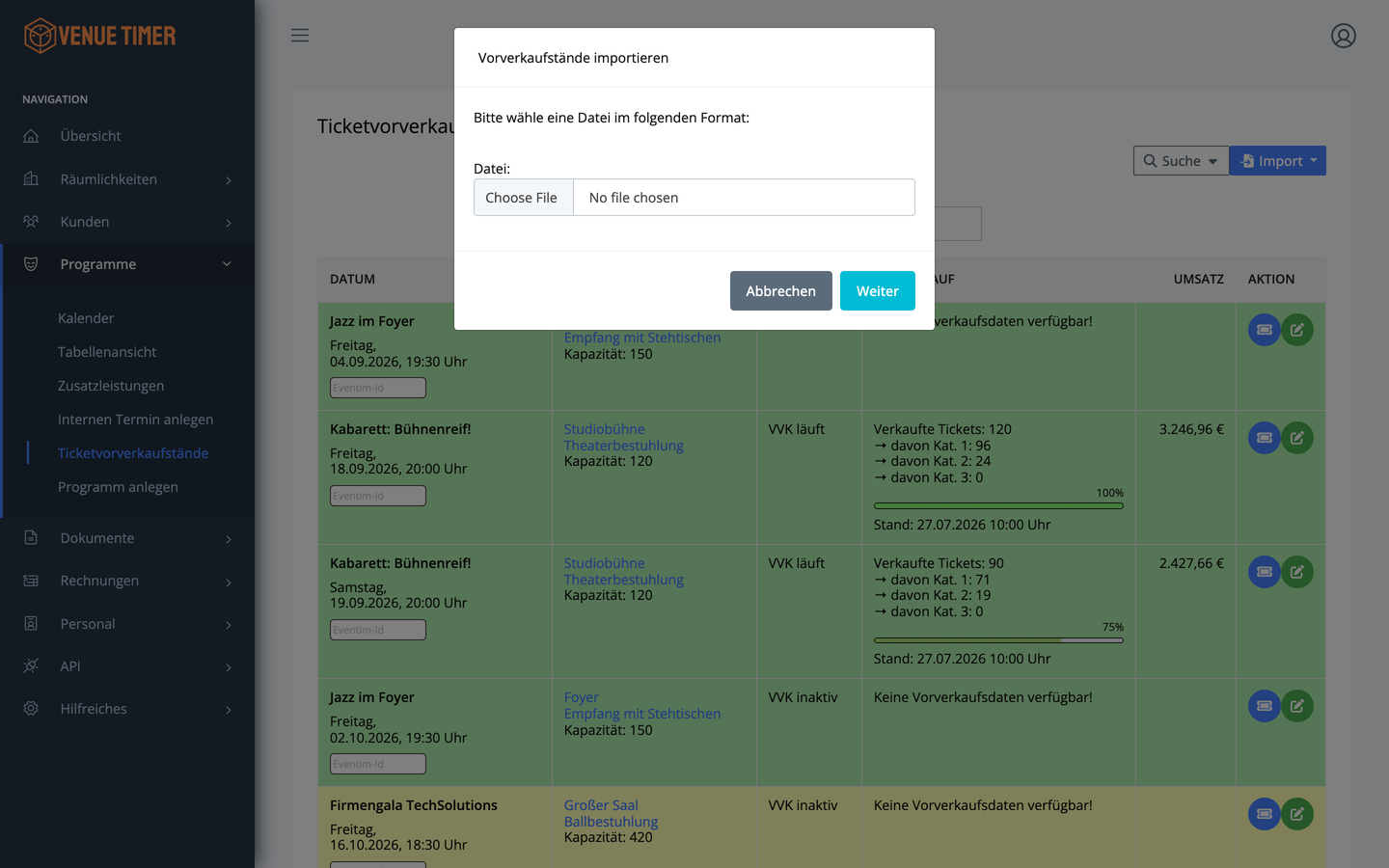Click edit icon for Jazz im Foyer 04.09.2026
The width and height of the screenshot is (1389, 868).
pos(1297,330)
